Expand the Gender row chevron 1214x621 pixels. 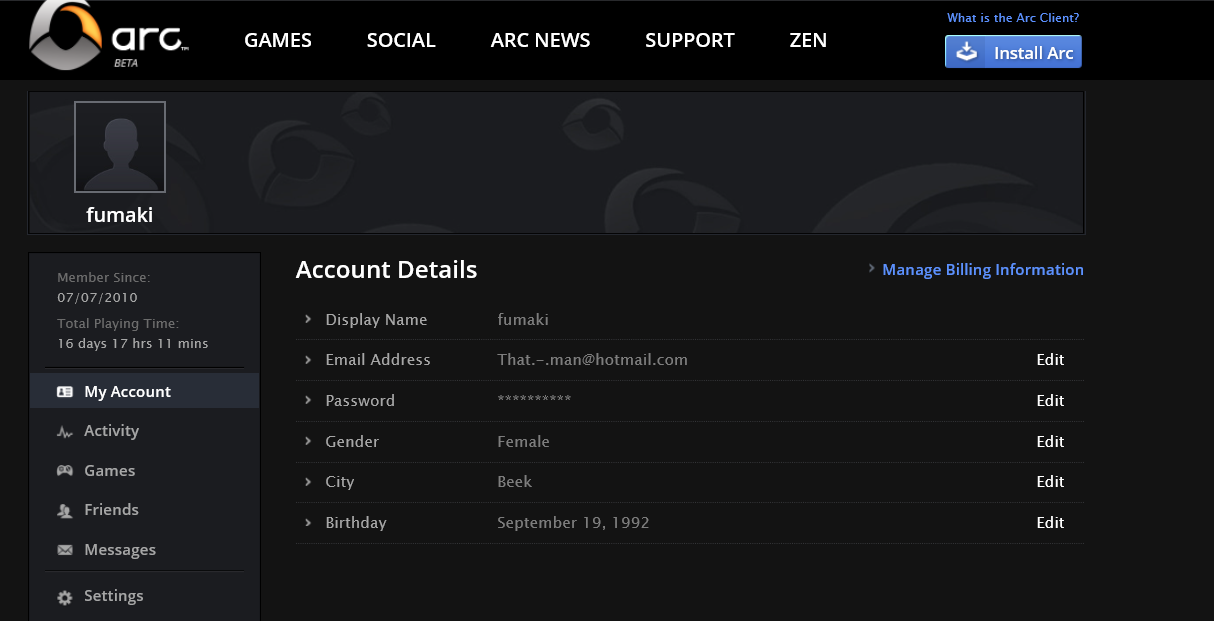click(308, 442)
